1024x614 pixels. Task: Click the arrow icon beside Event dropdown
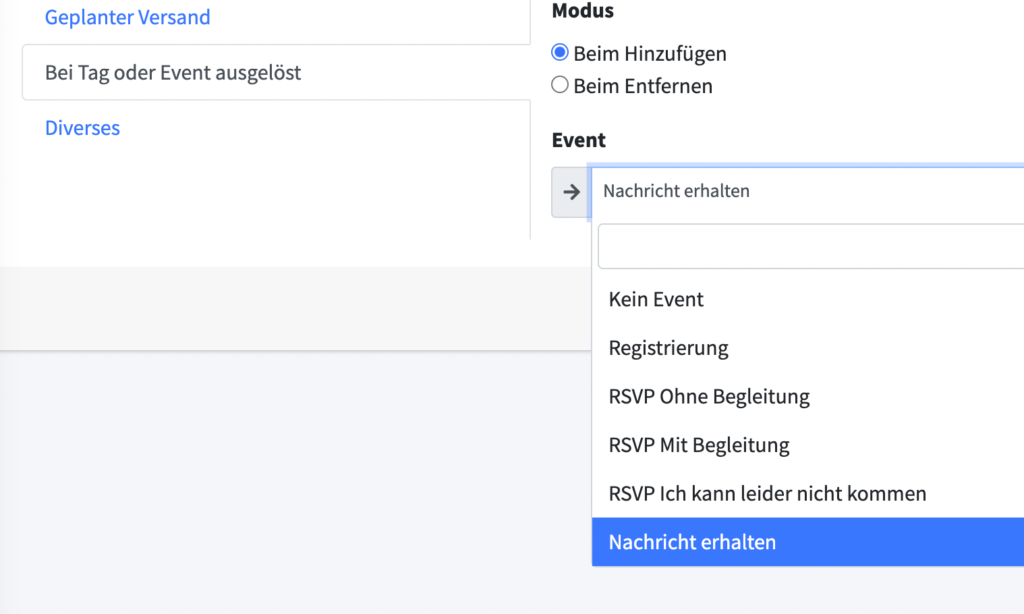tap(571, 192)
